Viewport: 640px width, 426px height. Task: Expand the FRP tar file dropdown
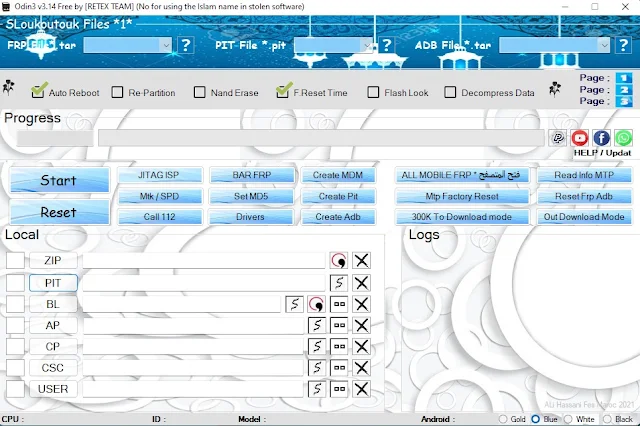166,45
